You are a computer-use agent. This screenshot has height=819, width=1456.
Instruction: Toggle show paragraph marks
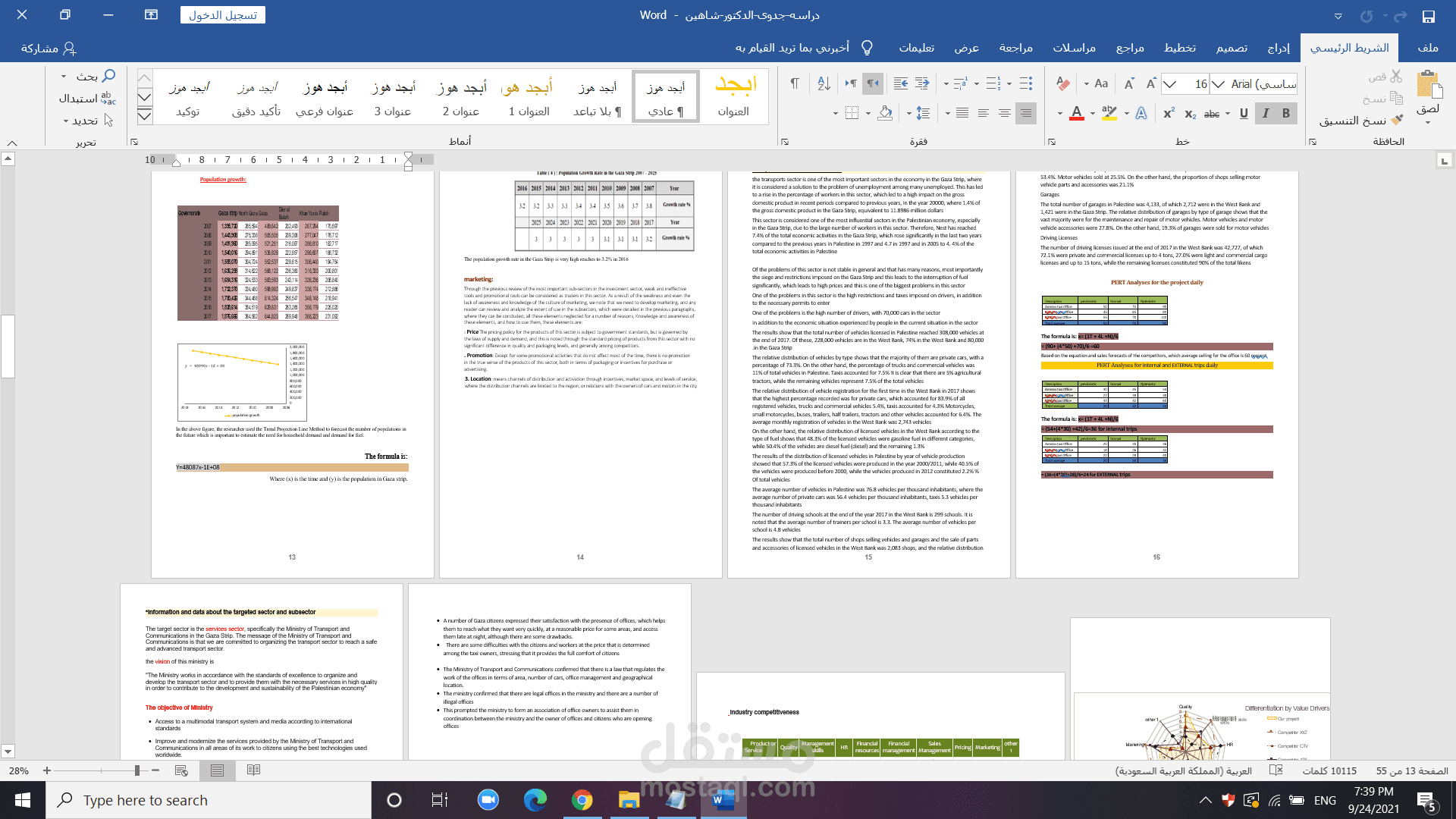(794, 83)
